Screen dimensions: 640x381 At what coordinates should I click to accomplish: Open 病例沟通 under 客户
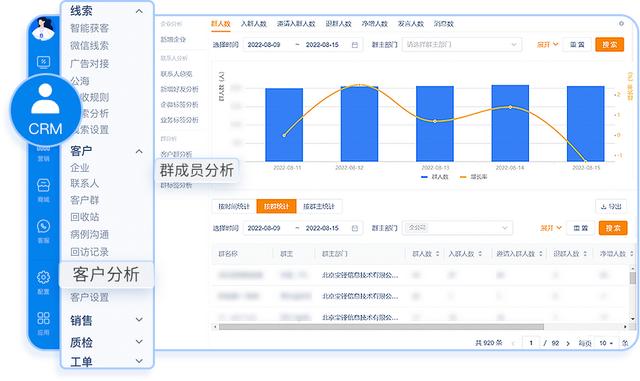(89, 234)
